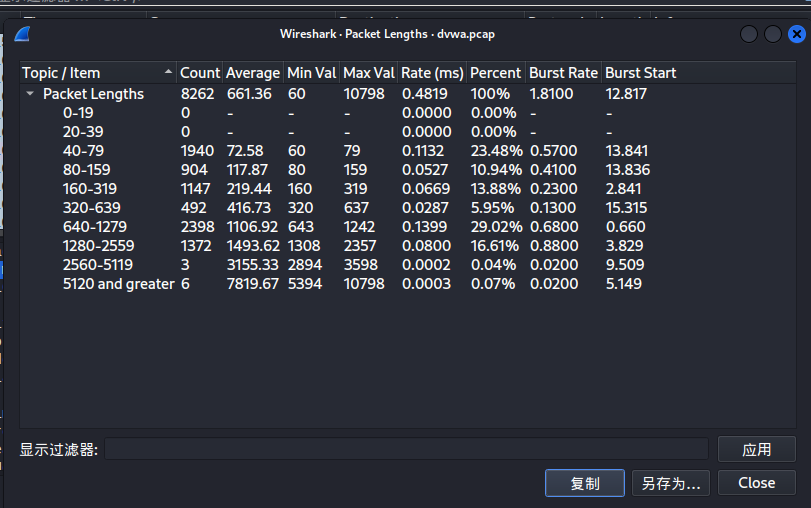The width and height of the screenshot is (811, 508).
Task: Click average value 117.87
Action: [247, 170]
